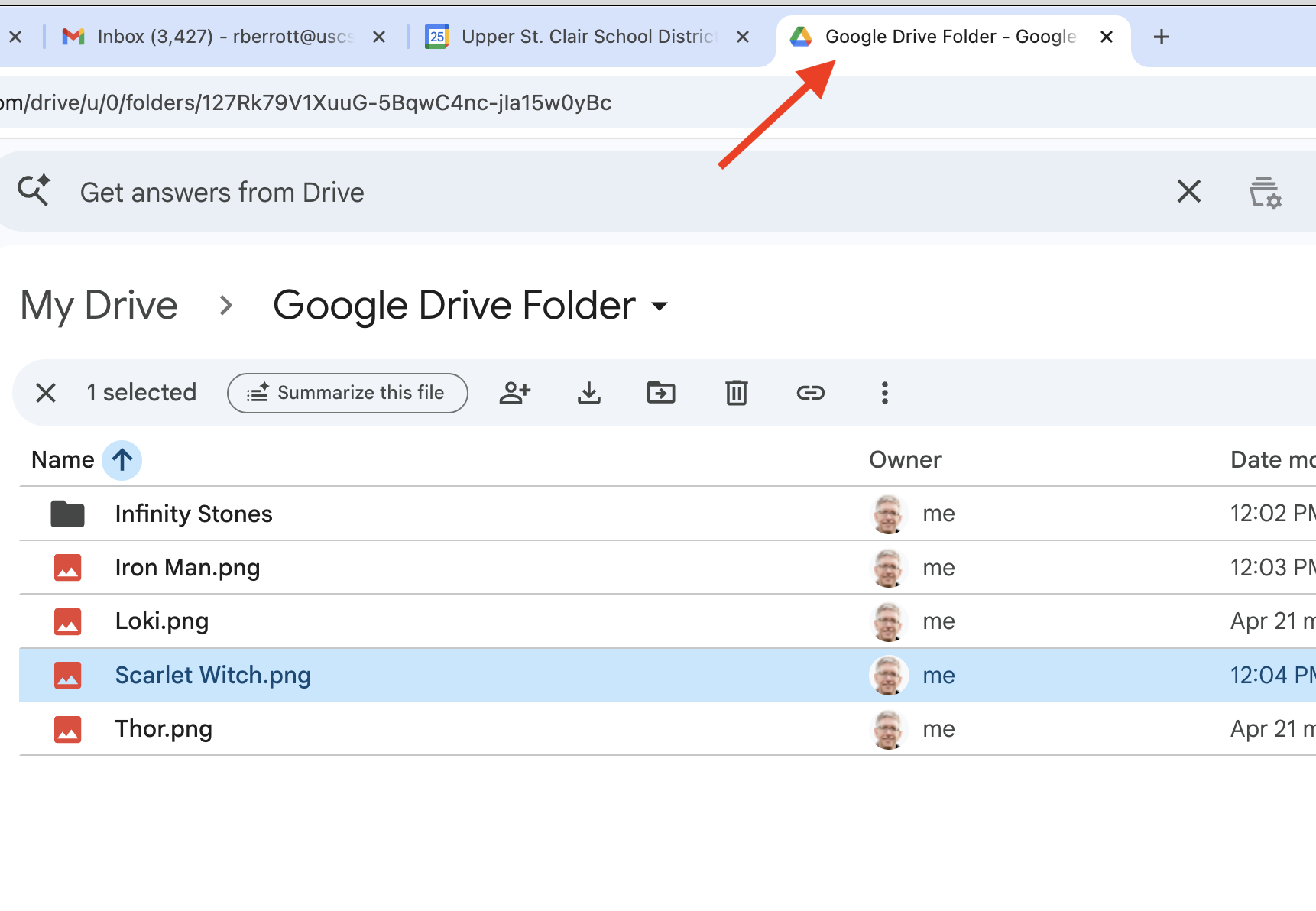Screen dimensions: 1316x911
Task: Click Summarize this file button
Action: pyautogui.click(x=347, y=393)
